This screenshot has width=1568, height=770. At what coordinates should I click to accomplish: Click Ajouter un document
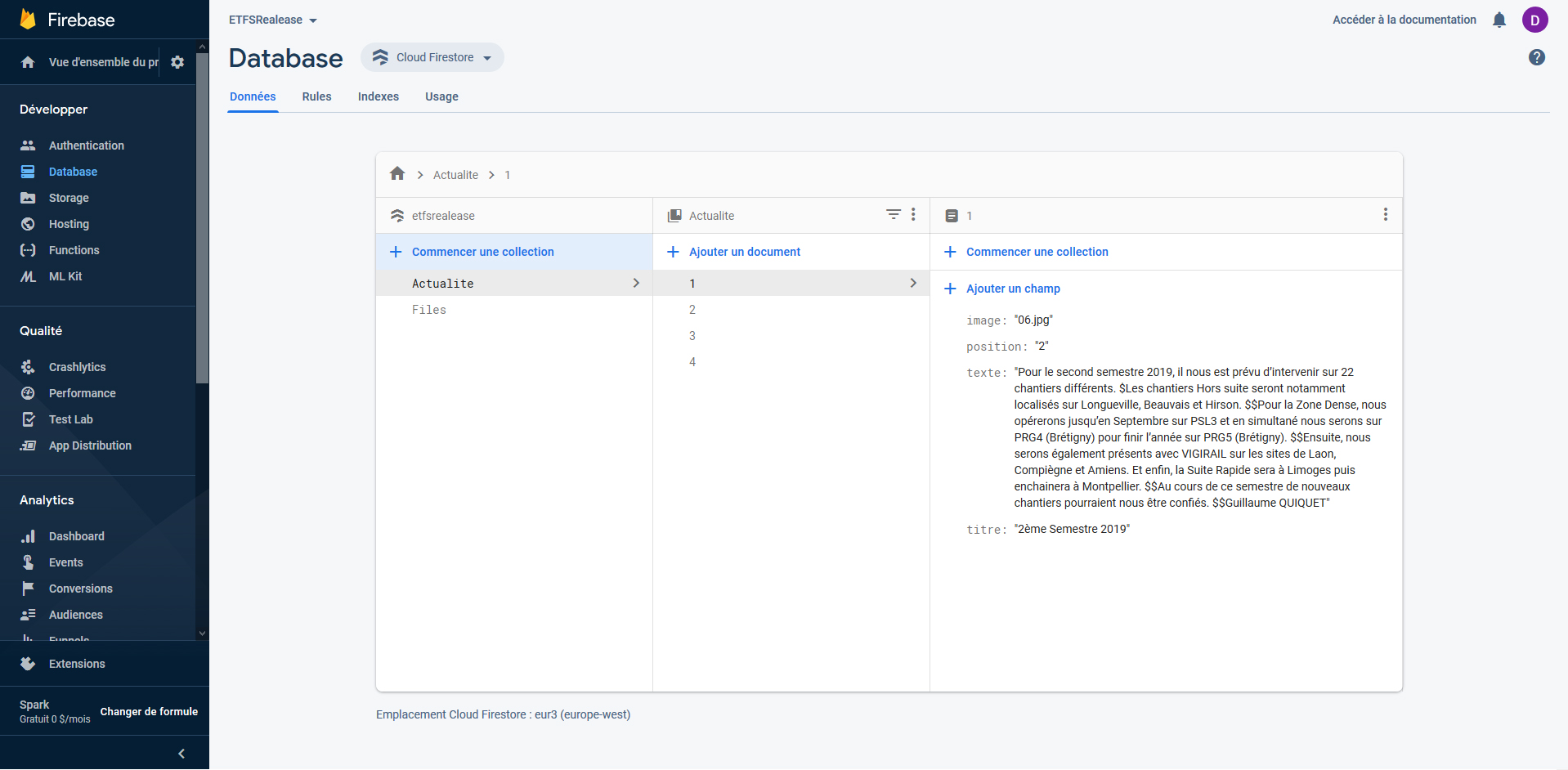[744, 252]
